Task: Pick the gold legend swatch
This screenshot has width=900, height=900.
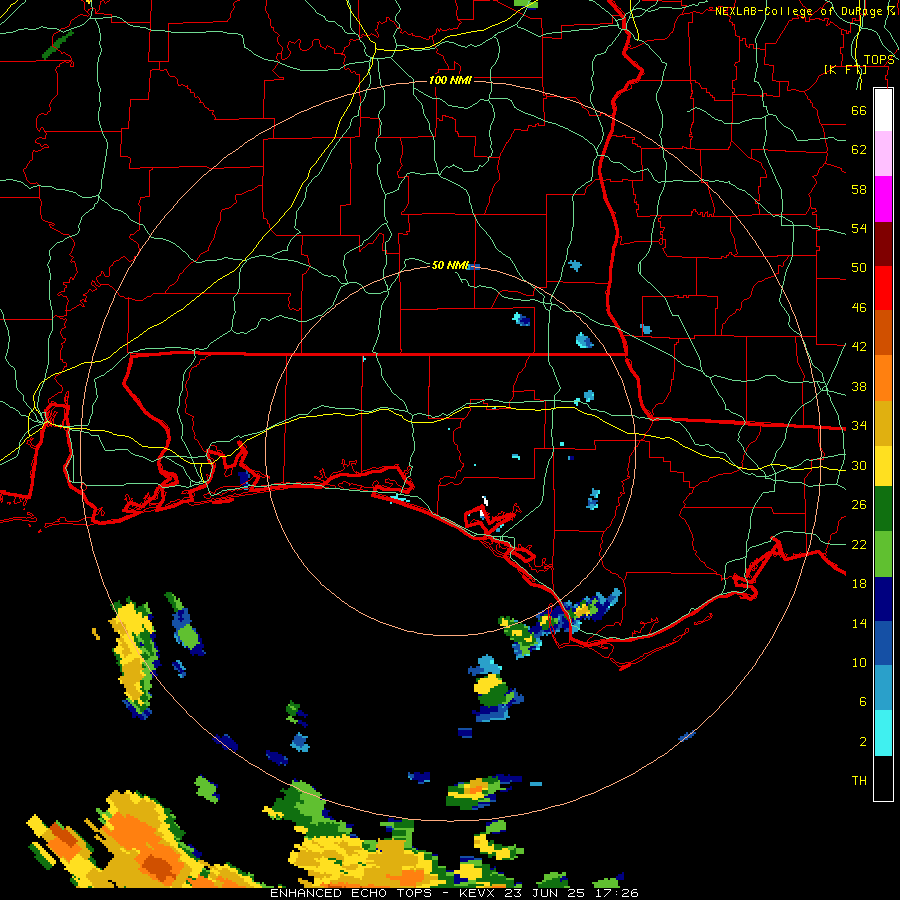Action: tap(883, 422)
